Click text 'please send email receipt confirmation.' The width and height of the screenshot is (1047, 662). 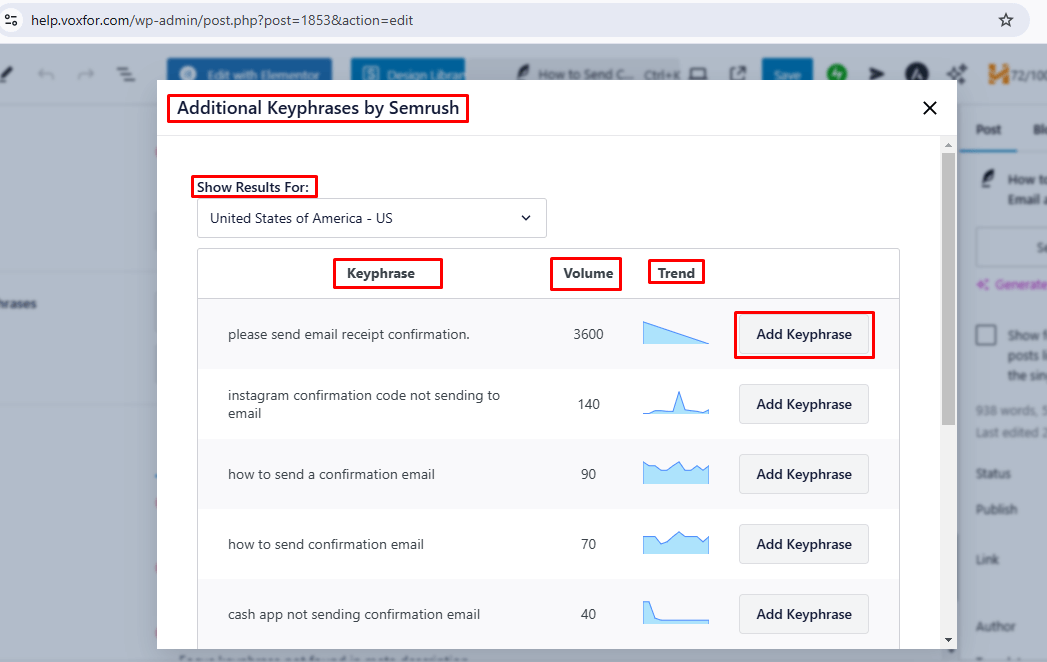pyautogui.click(x=349, y=334)
